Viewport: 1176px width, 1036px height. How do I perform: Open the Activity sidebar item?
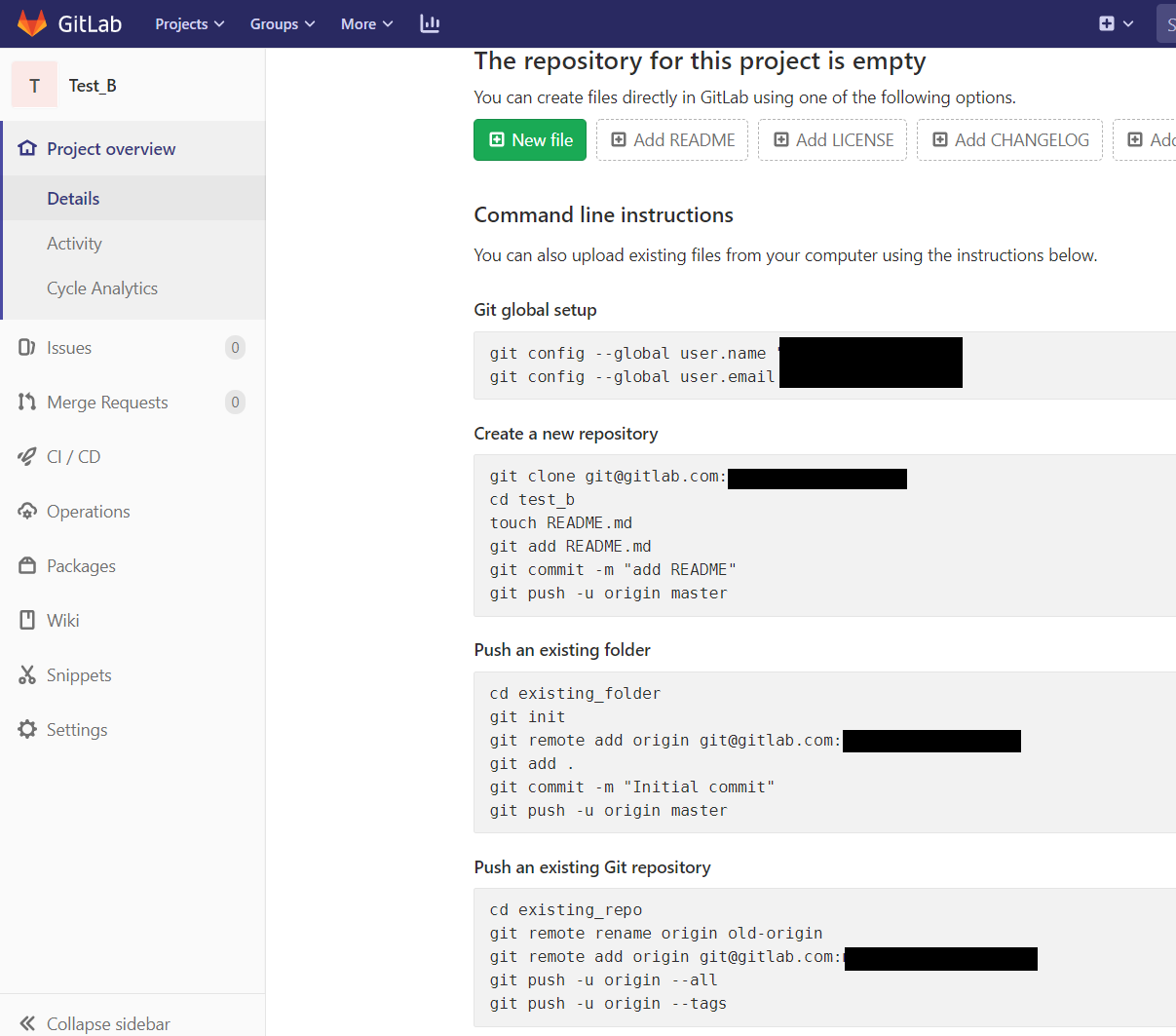[x=134, y=244]
